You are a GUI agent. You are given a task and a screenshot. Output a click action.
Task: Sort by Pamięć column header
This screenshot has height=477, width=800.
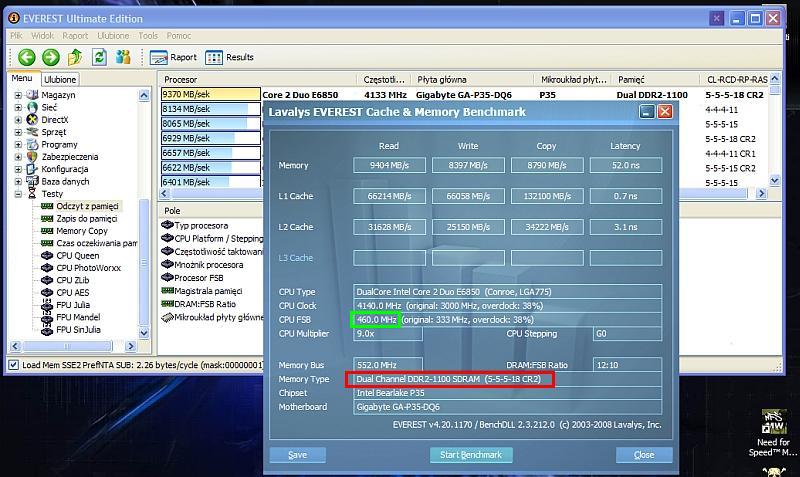point(655,80)
